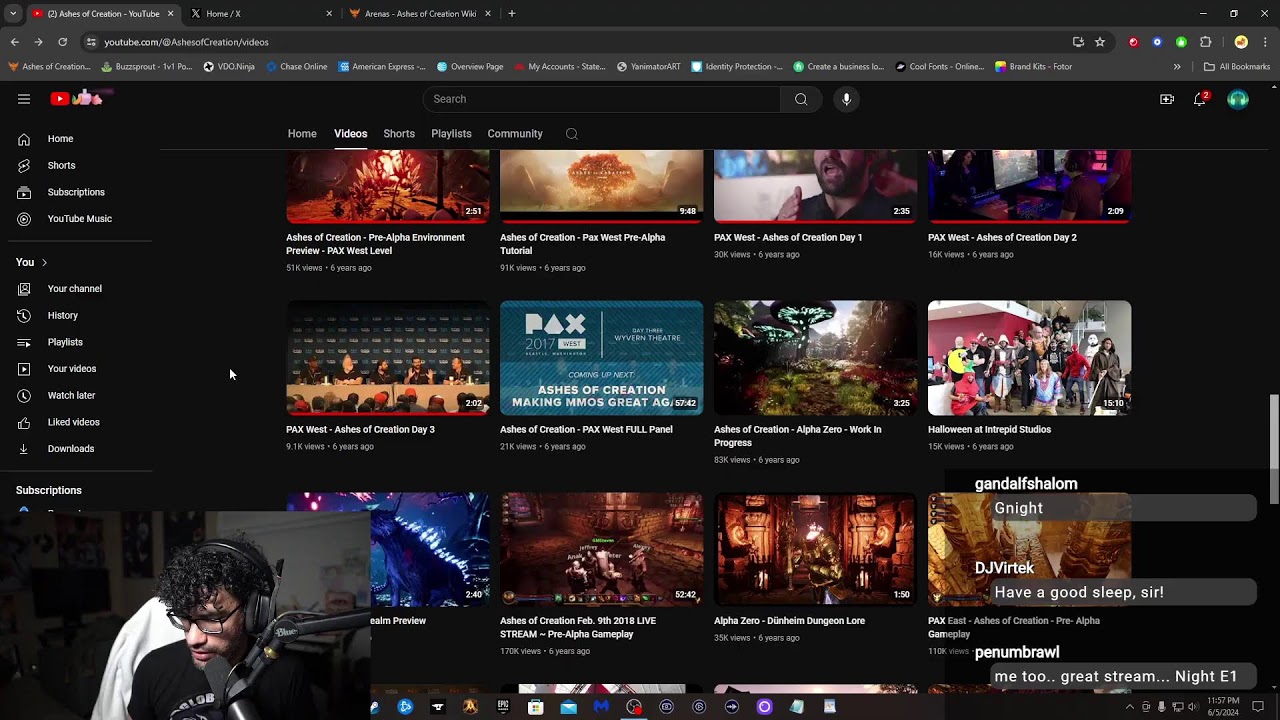1280x720 pixels.
Task: Open Dünheim Dungeon Lore thumbnail
Action: pos(816,549)
